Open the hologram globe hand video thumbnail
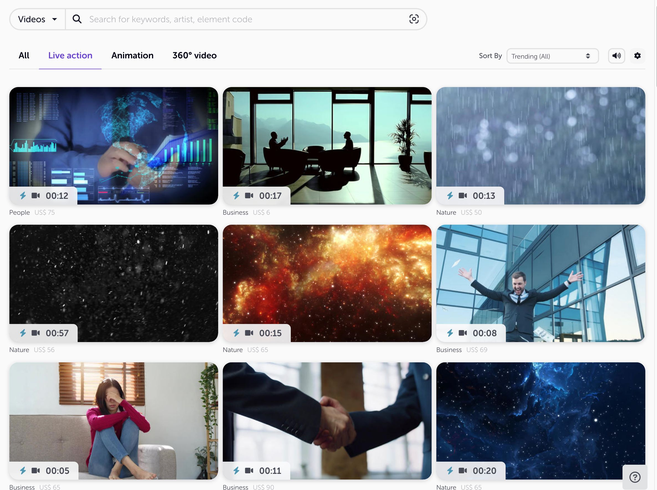This screenshot has height=490, width=657. tap(114, 145)
